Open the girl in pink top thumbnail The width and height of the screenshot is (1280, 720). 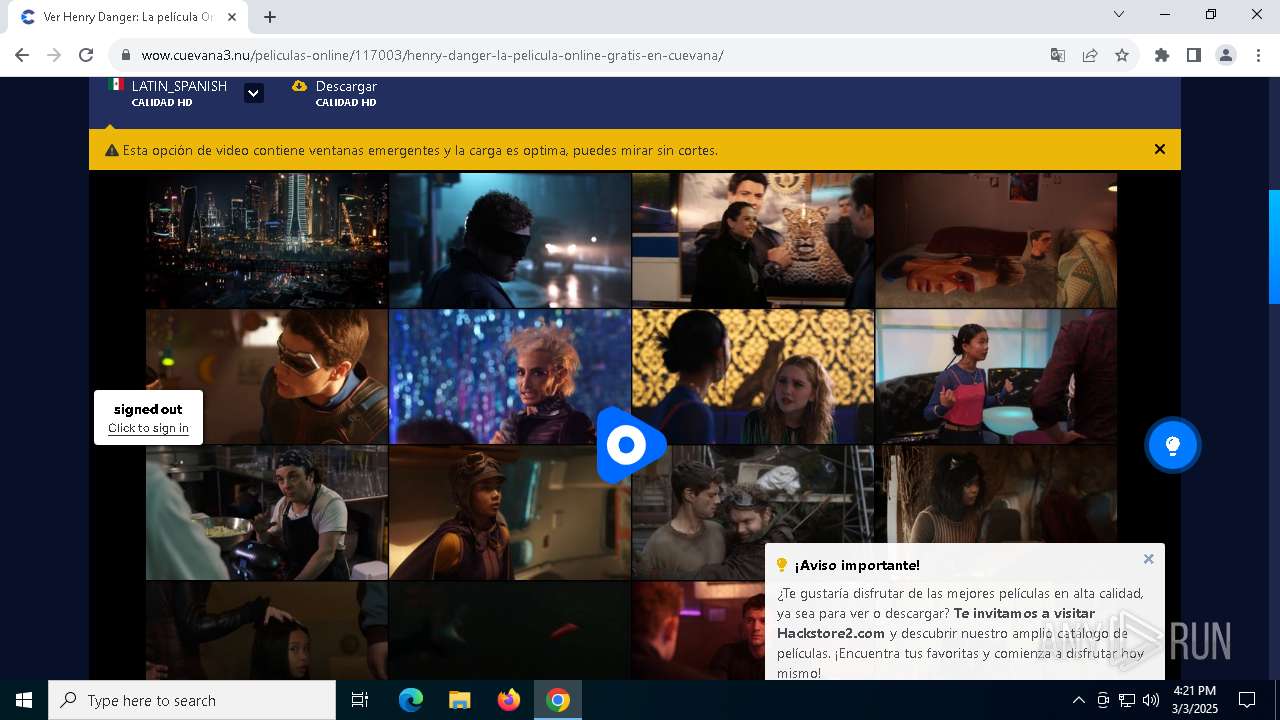tap(996, 376)
